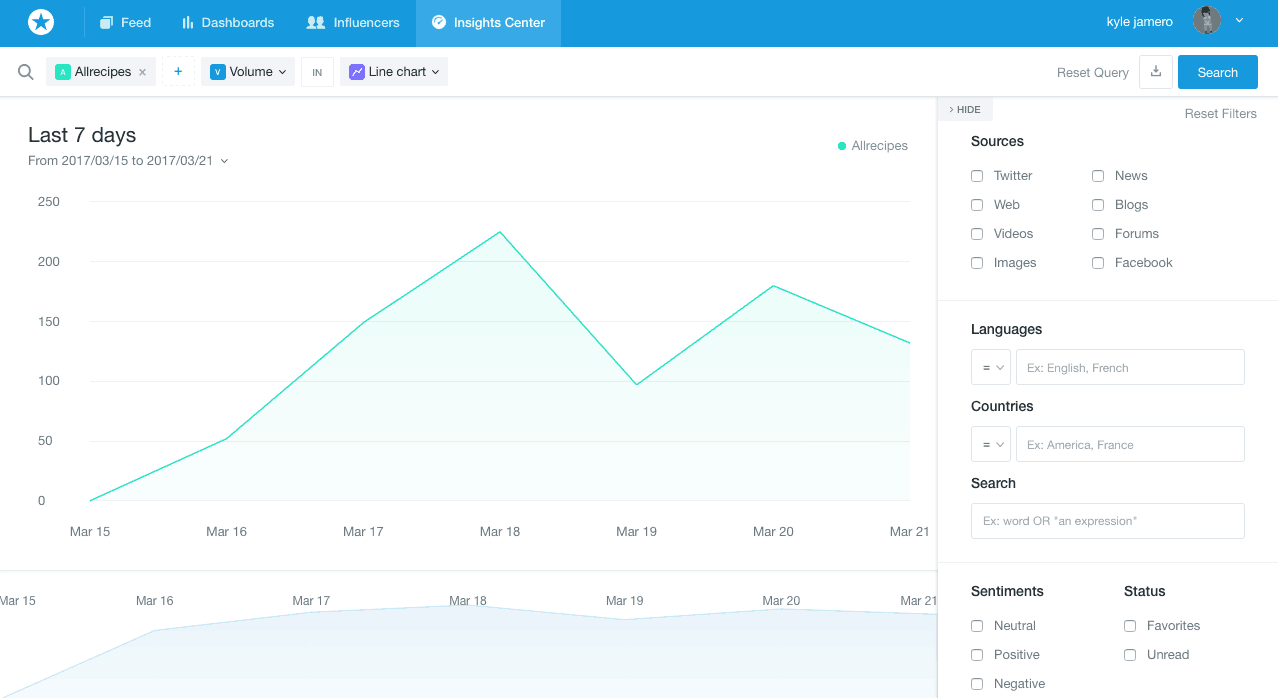This screenshot has width=1278, height=698.
Task: Check the Neutral sentiment
Action: coord(977,626)
